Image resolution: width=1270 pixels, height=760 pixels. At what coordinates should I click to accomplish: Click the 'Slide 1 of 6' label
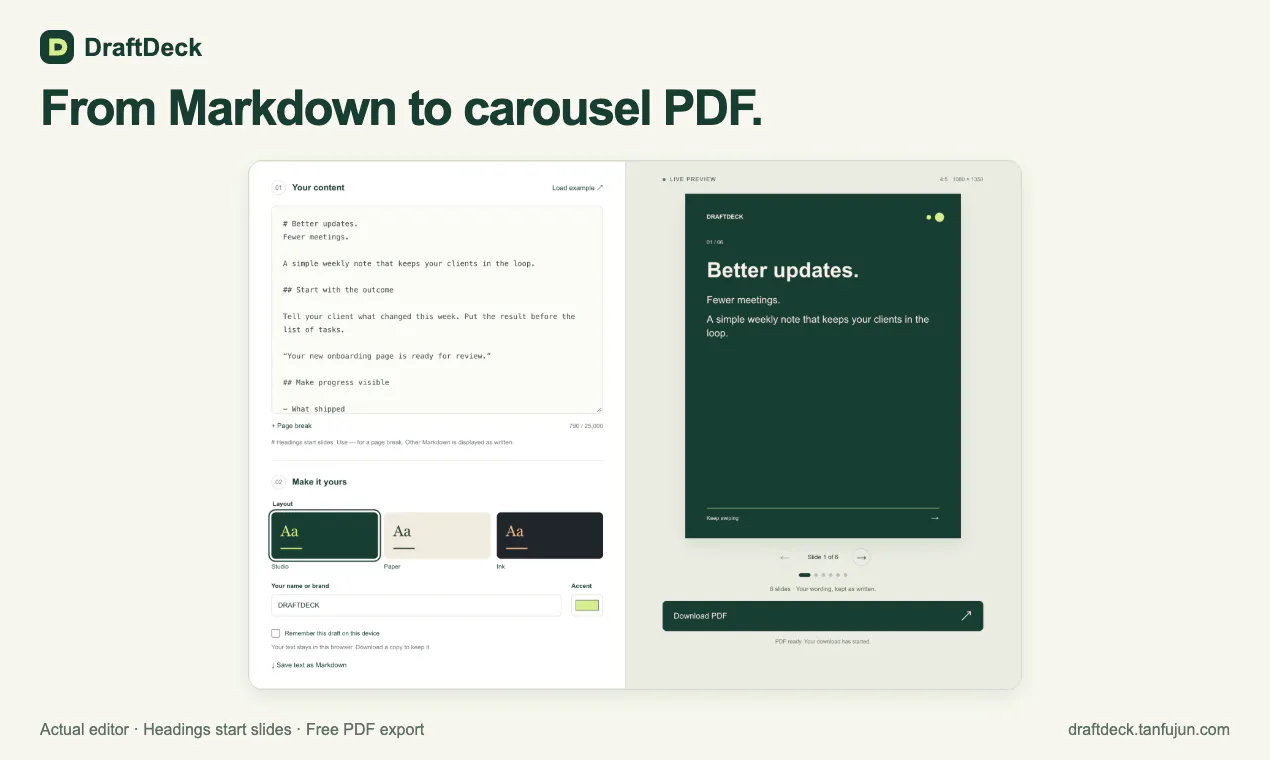pos(823,557)
